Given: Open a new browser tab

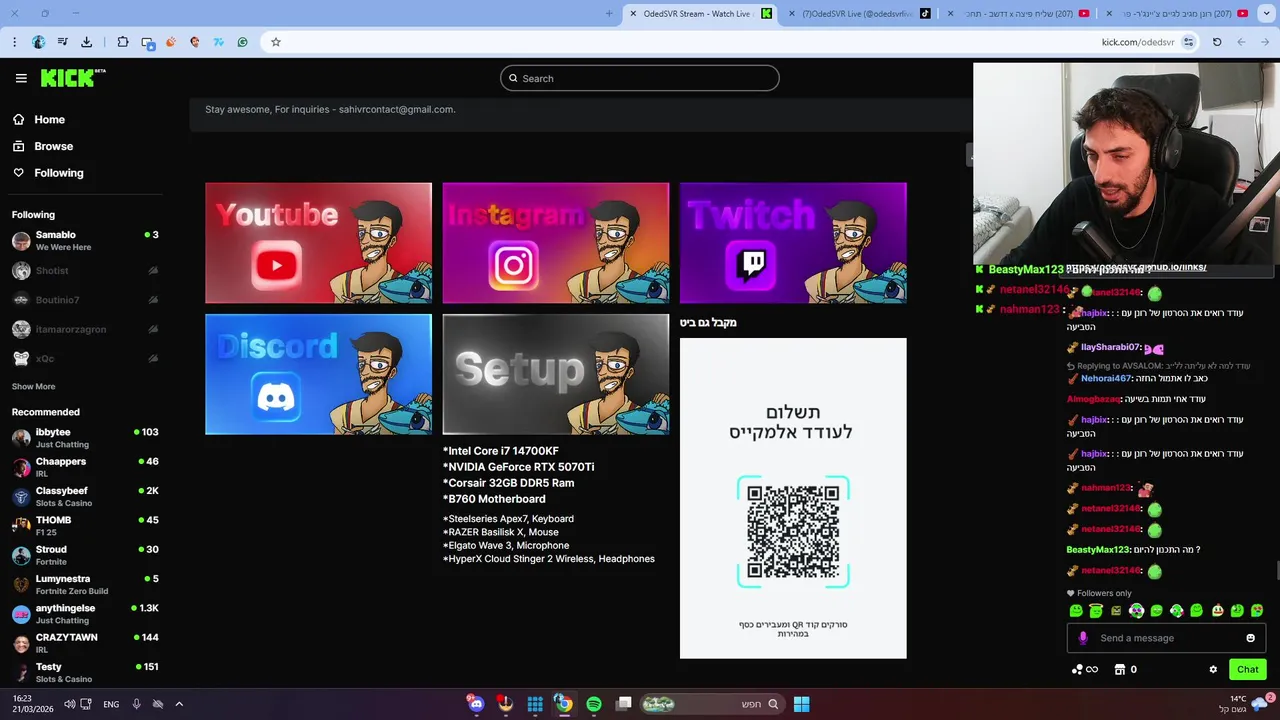Looking at the screenshot, I should (x=609, y=13).
